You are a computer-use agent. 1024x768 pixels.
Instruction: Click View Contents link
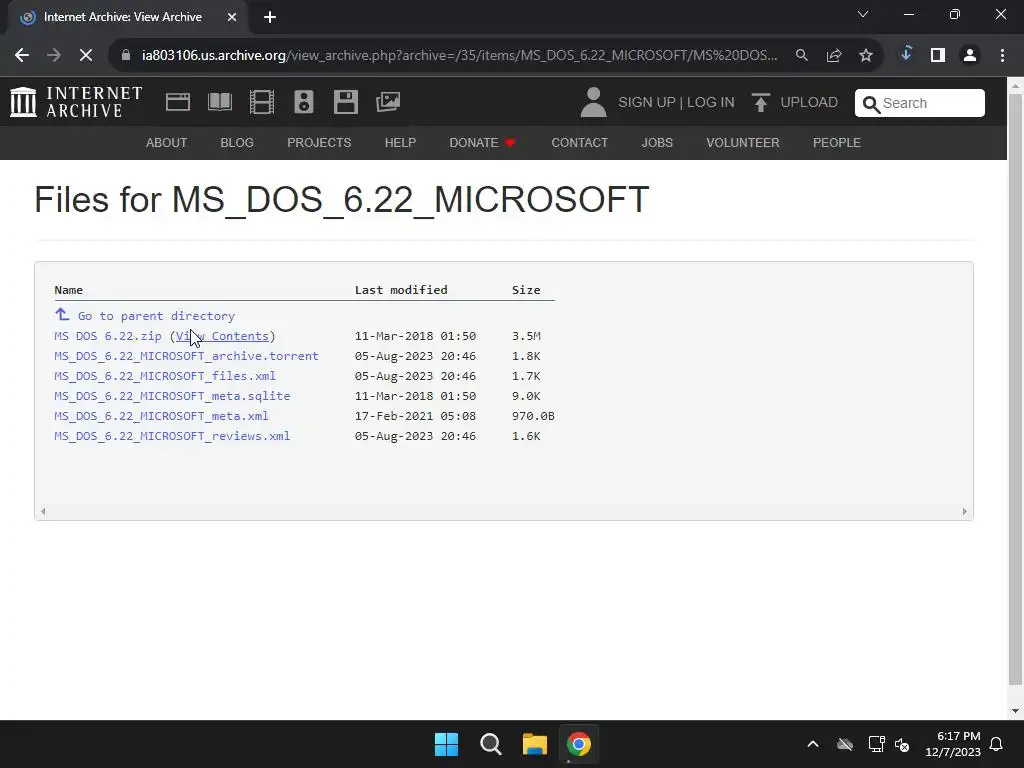[222, 336]
